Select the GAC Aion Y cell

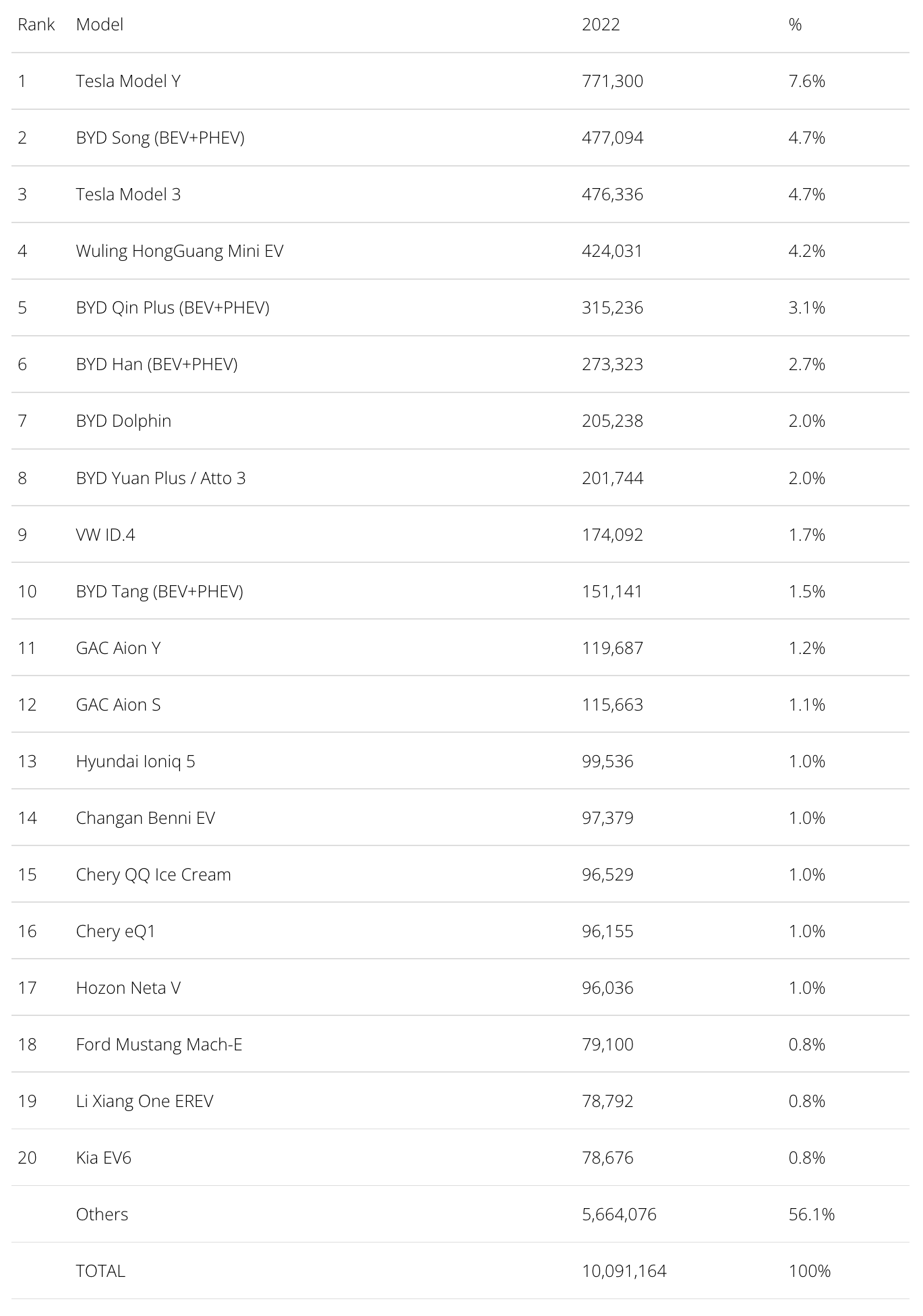point(118,647)
